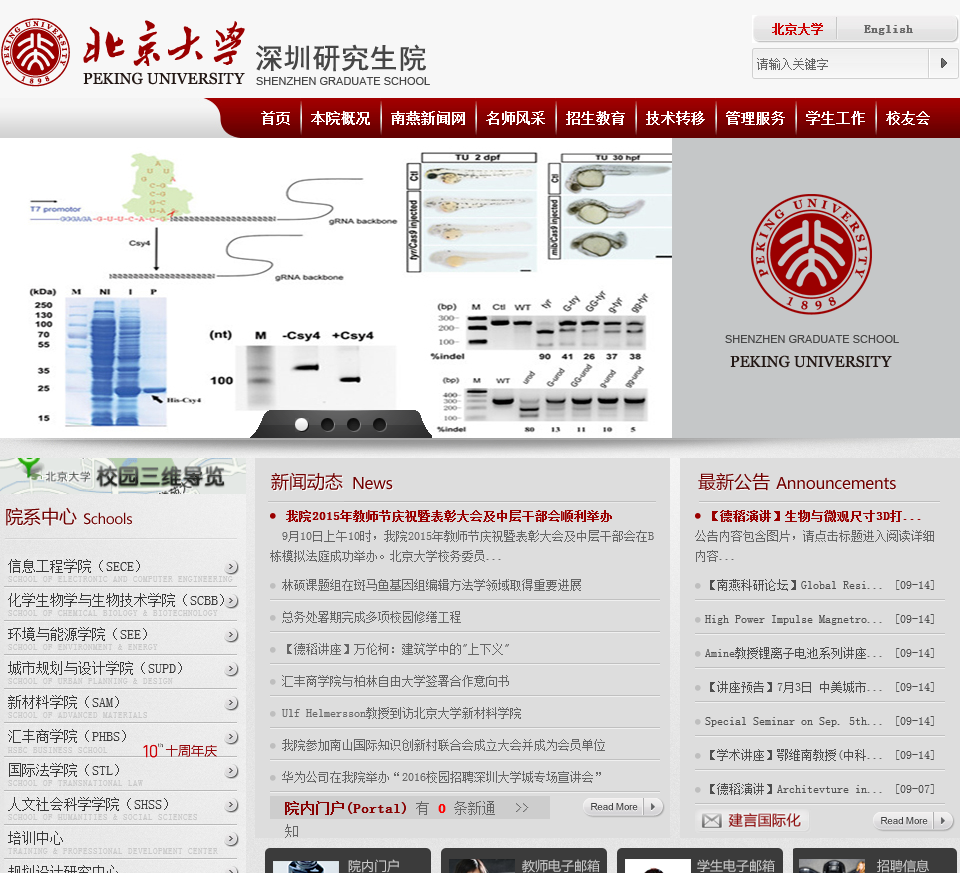
Task: Expand arrow for 环境与能源学院 (SEE)
Action: 231,635
